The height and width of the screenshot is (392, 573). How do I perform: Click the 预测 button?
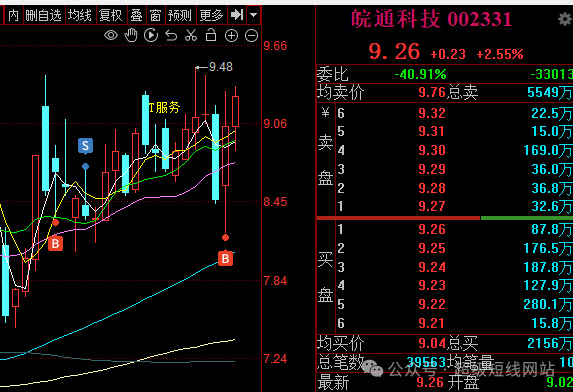pyautogui.click(x=180, y=15)
